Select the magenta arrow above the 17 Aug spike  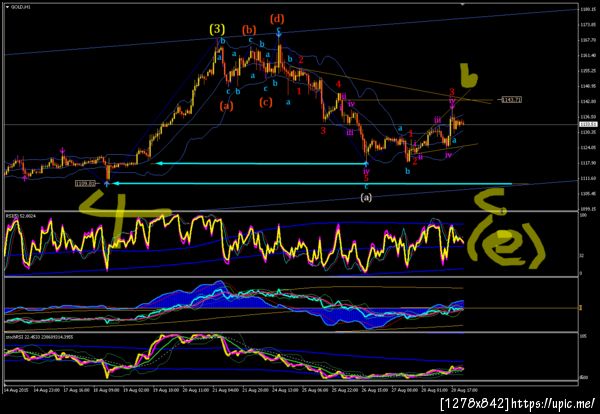click(62, 150)
